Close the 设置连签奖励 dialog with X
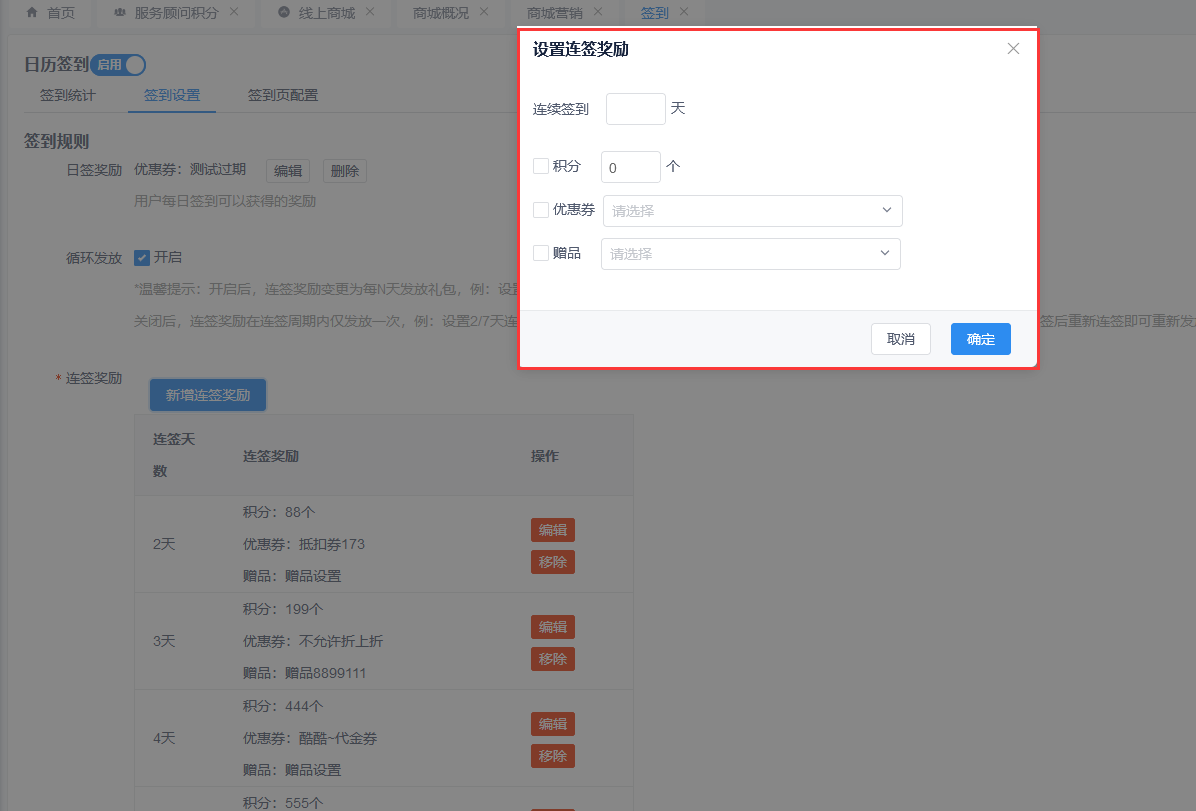The image size is (1196, 811). point(1013,49)
